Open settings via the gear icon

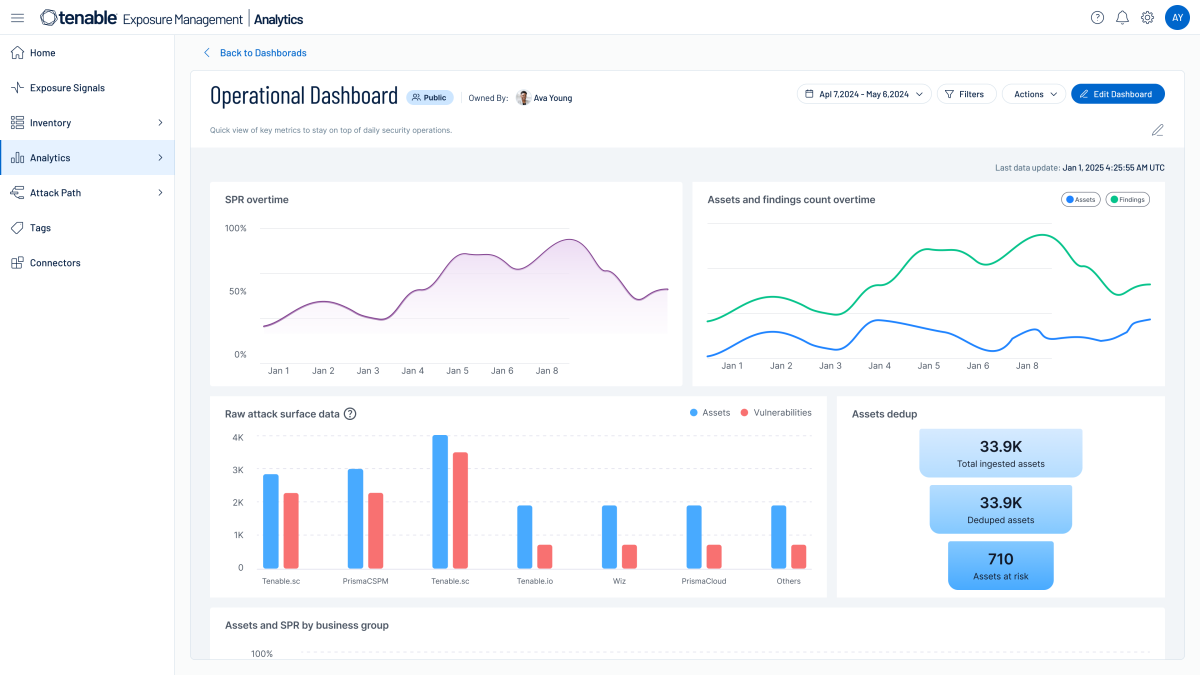(x=1147, y=17)
